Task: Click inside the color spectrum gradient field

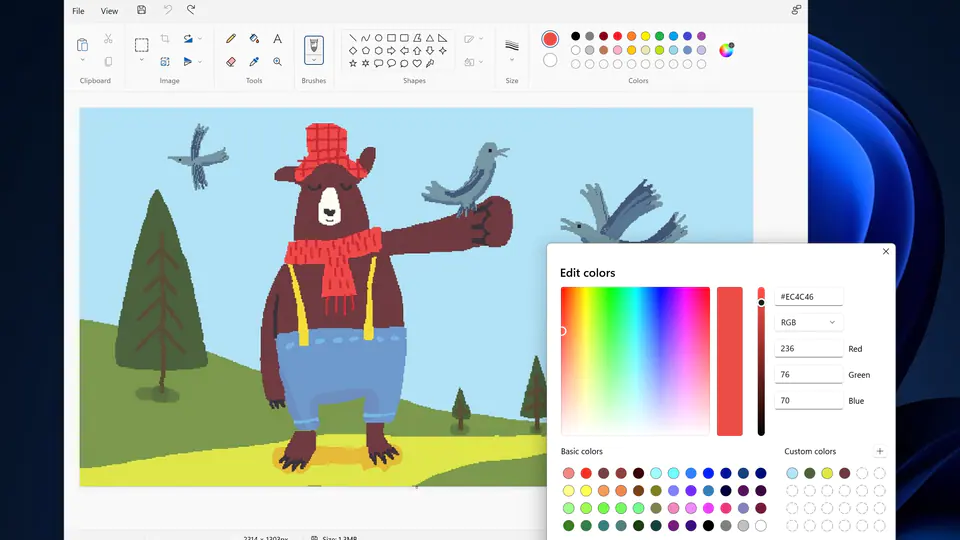Action: (635, 361)
